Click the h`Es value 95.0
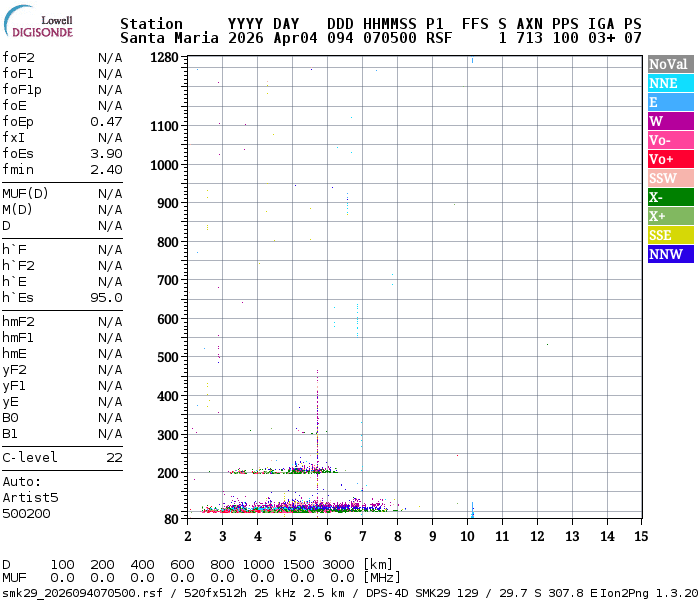This screenshot has height=600, width=700. pos(106,297)
